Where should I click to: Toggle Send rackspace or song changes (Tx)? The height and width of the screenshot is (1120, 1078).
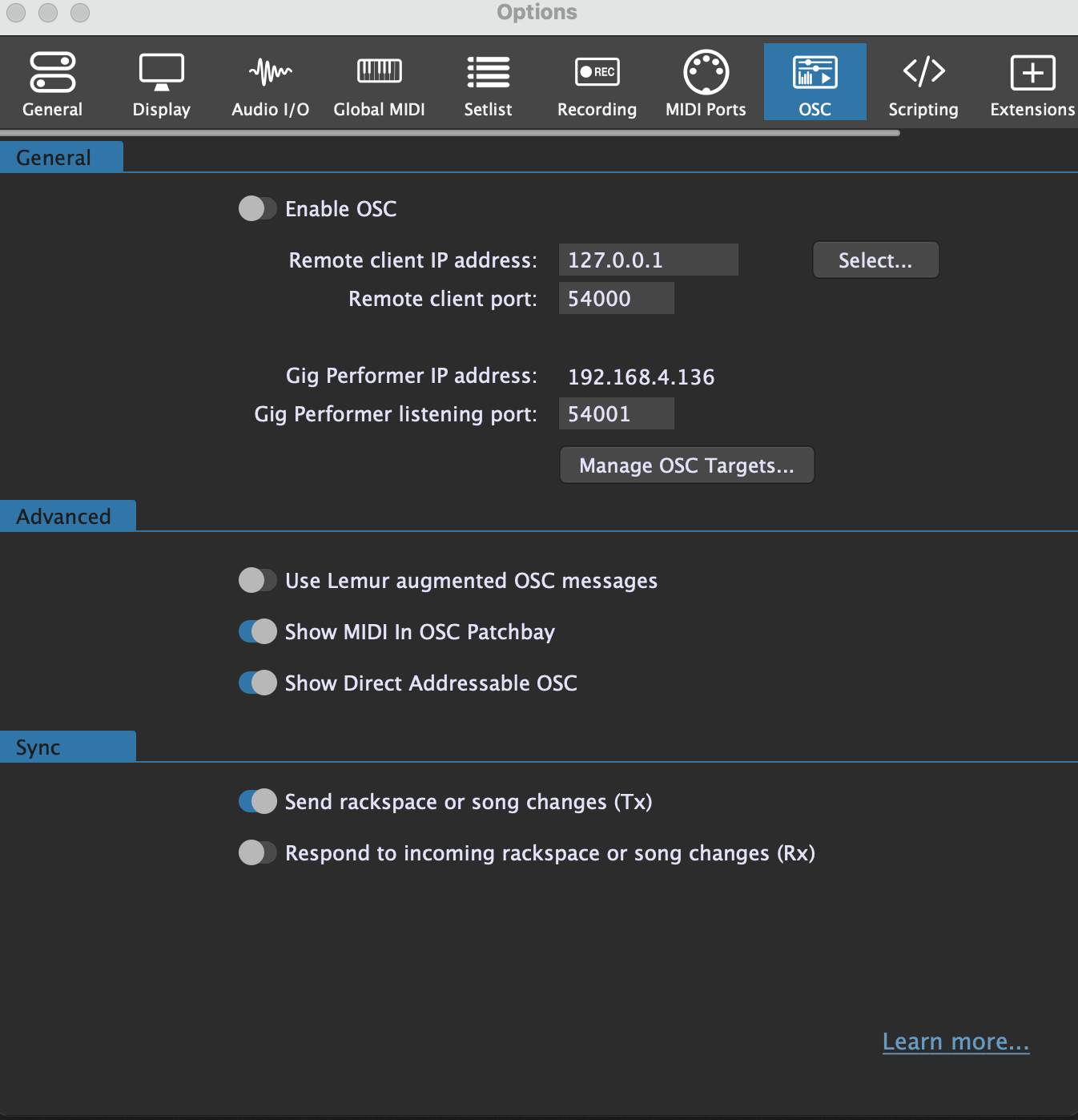click(257, 802)
